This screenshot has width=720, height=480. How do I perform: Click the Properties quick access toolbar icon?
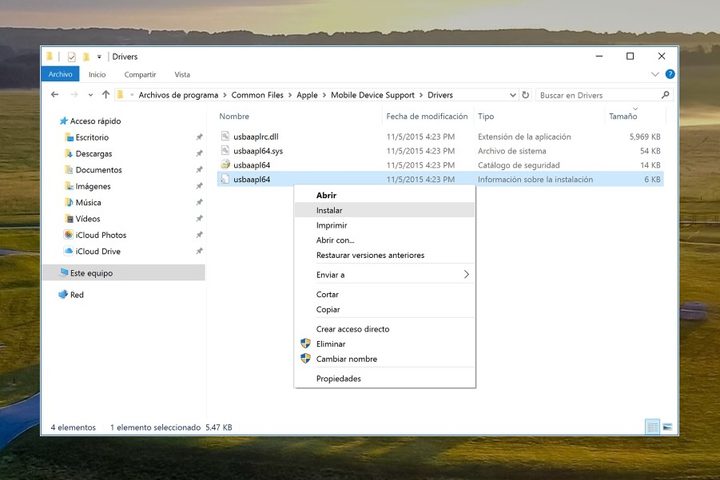tap(71, 56)
